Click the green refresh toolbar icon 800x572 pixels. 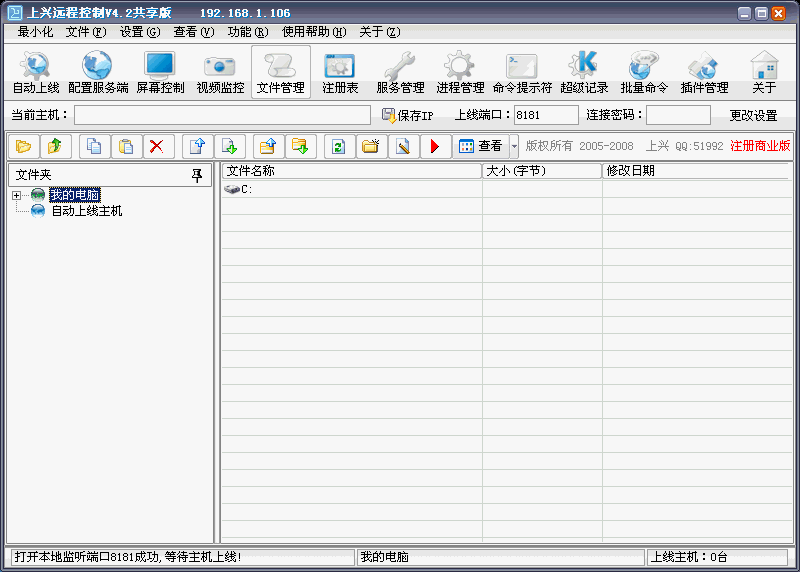click(x=338, y=147)
